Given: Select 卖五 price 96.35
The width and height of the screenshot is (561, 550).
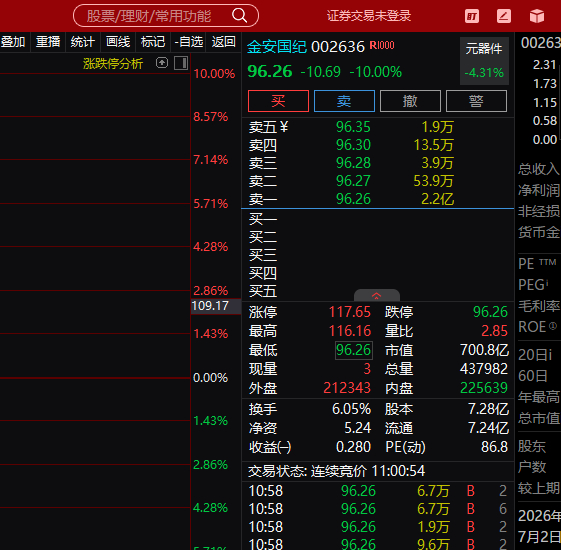Looking at the screenshot, I should click(x=353, y=127).
